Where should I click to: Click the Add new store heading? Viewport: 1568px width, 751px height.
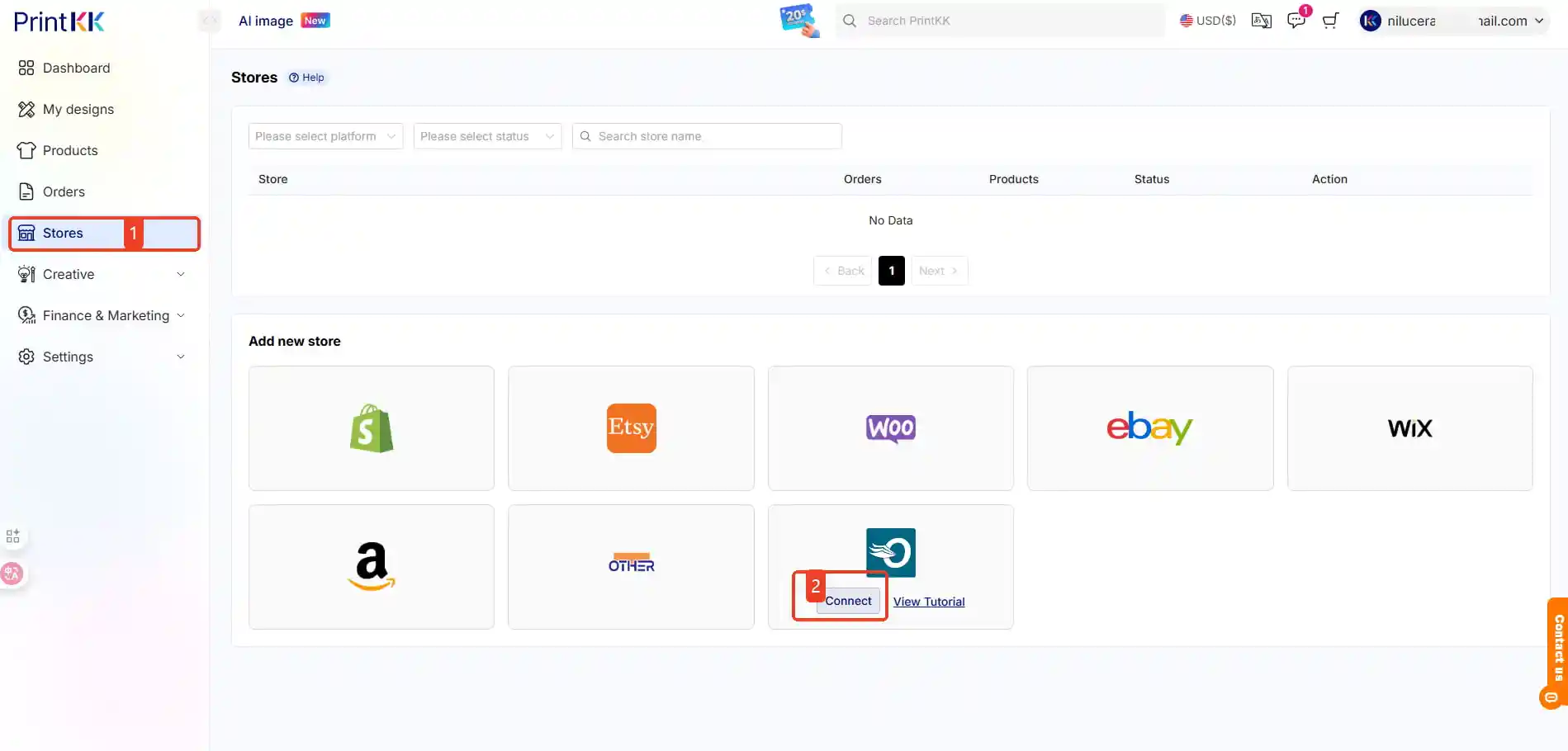tap(295, 341)
